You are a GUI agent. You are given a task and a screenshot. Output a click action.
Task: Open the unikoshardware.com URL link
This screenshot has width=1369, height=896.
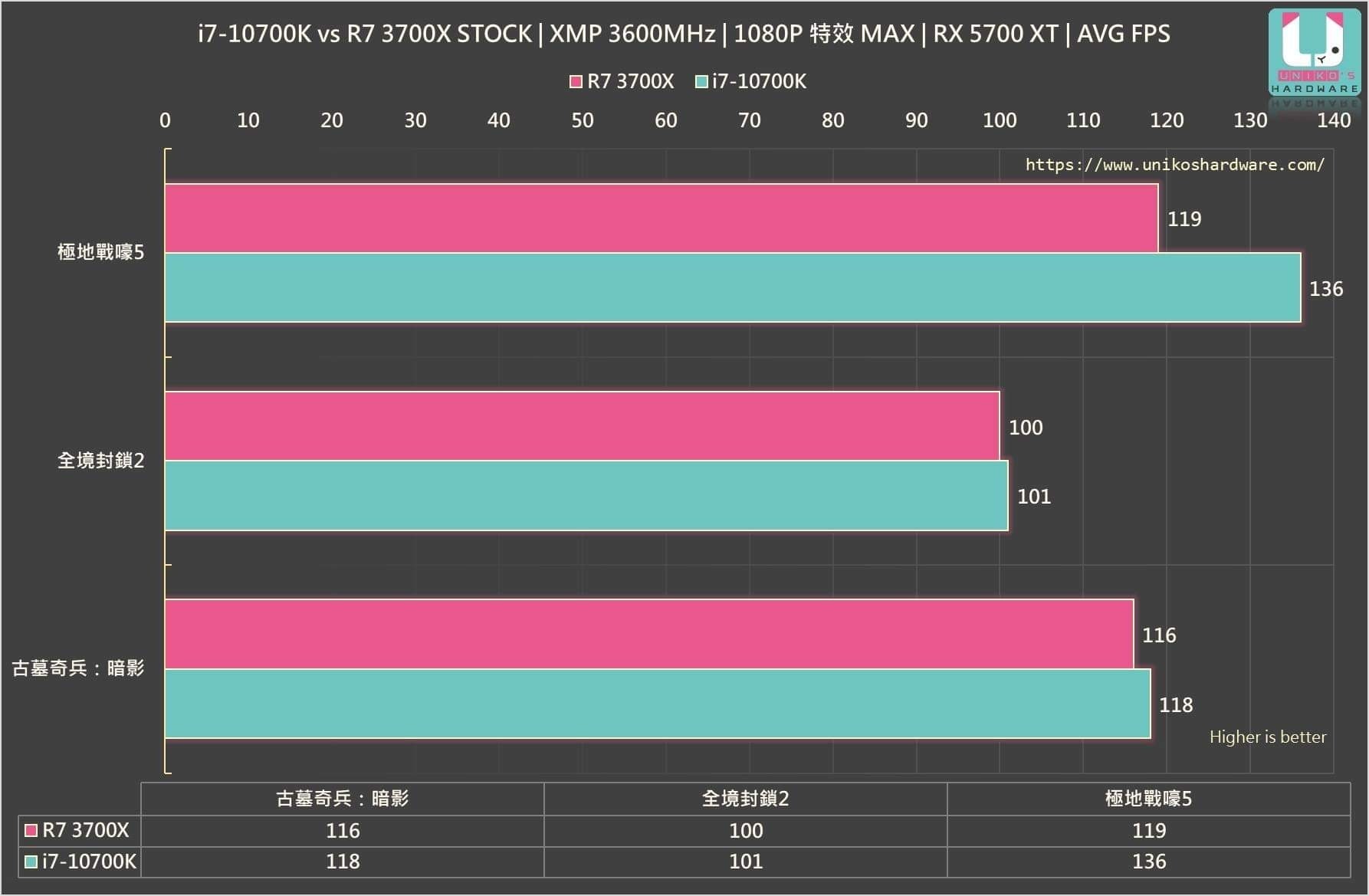(x=1174, y=165)
